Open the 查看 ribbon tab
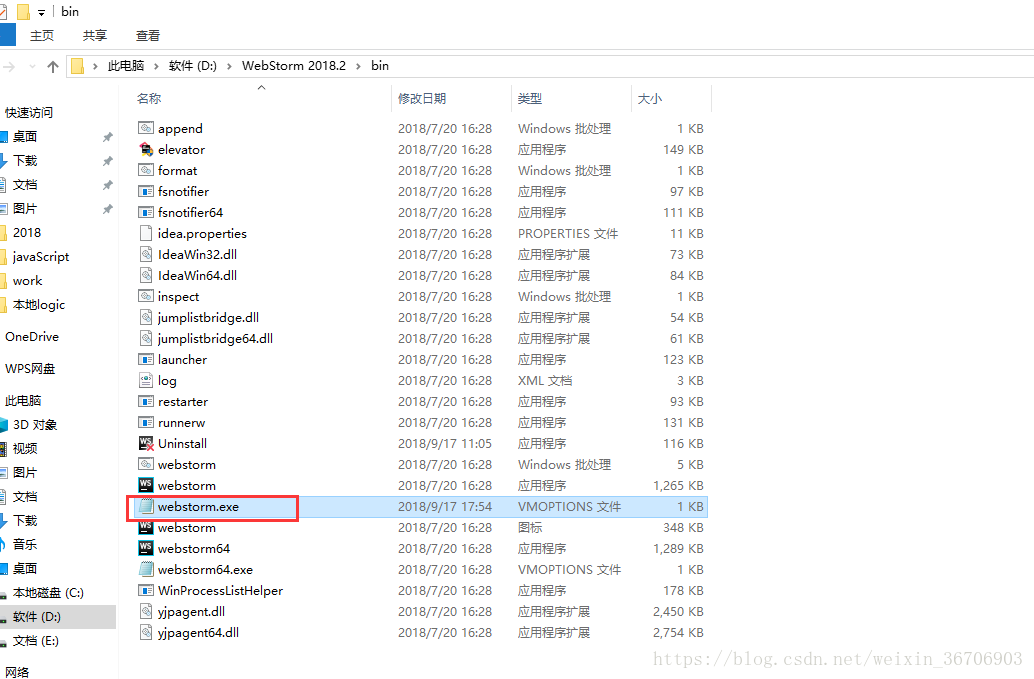The width and height of the screenshot is (1034, 679). pos(148,36)
